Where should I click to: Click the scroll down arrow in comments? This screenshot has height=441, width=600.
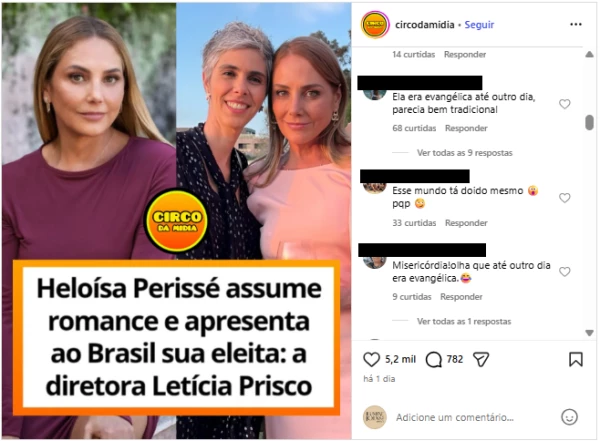point(589,333)
